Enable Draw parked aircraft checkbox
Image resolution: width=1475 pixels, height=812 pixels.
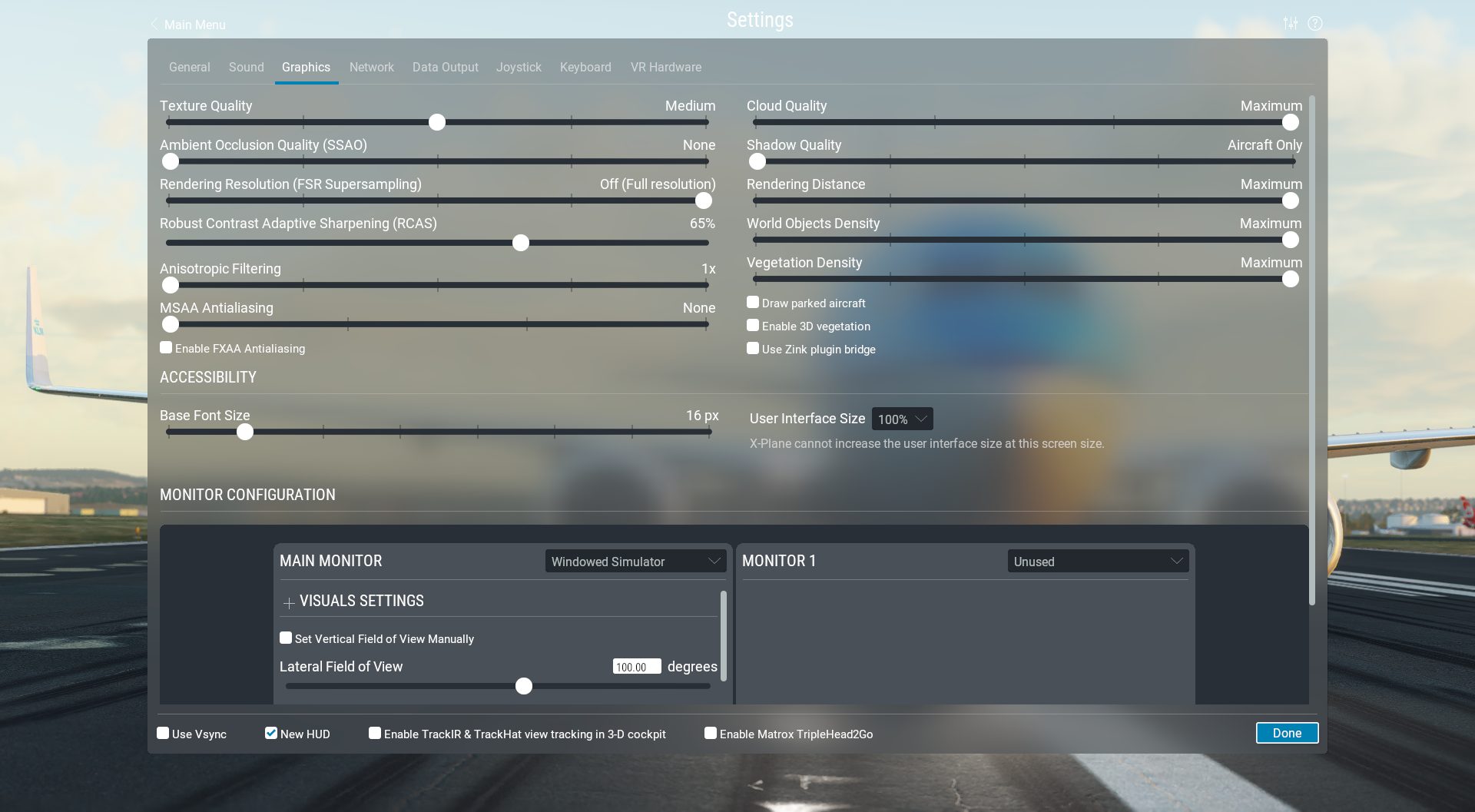tap(753, 303)
